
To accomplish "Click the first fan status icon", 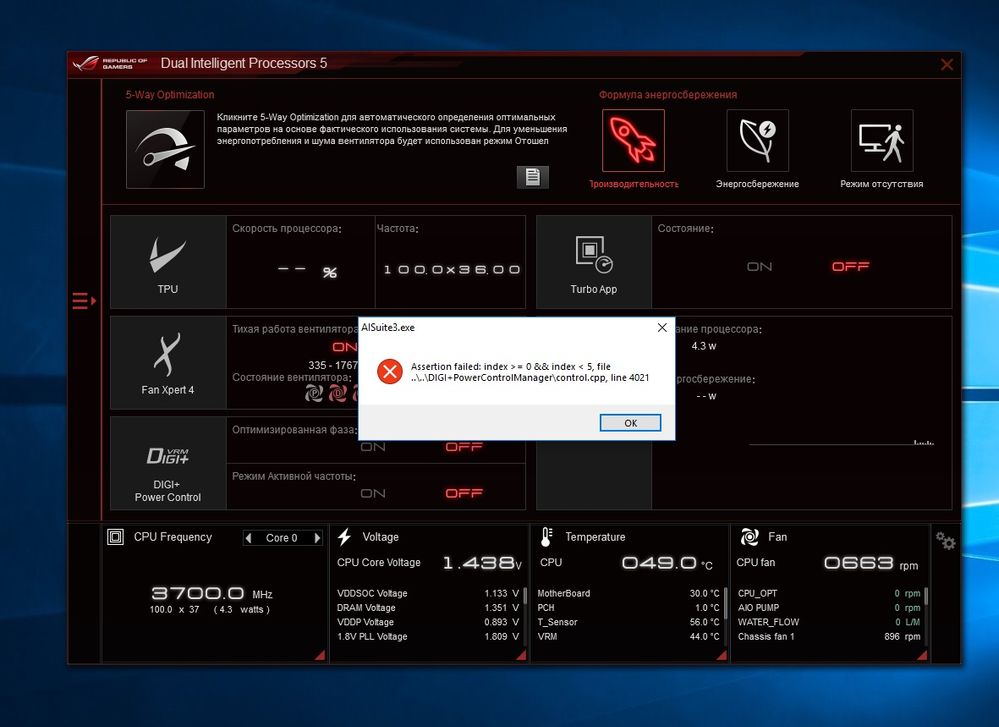I will (313, 394).
